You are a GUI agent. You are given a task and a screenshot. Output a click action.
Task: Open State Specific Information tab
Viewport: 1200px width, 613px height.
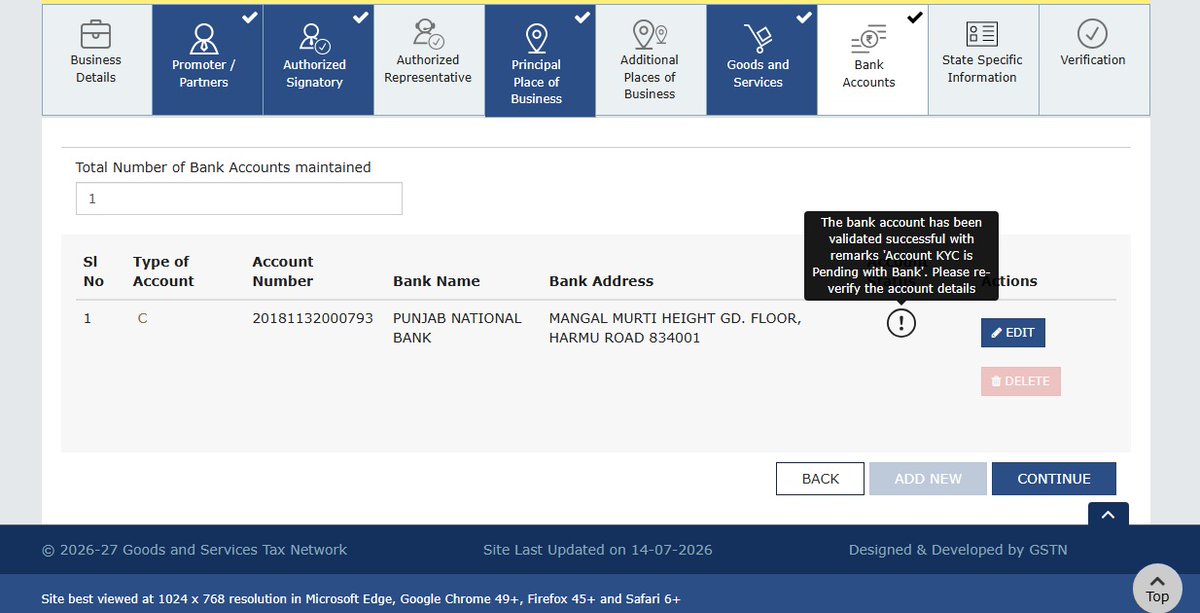click(x=983, y=60)
